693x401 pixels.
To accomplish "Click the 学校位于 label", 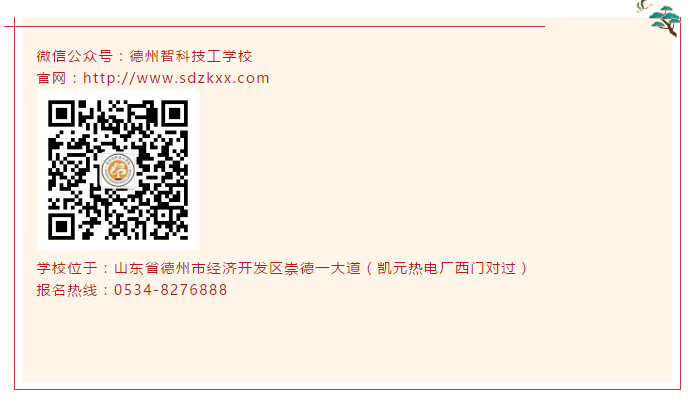I will 67,268.
